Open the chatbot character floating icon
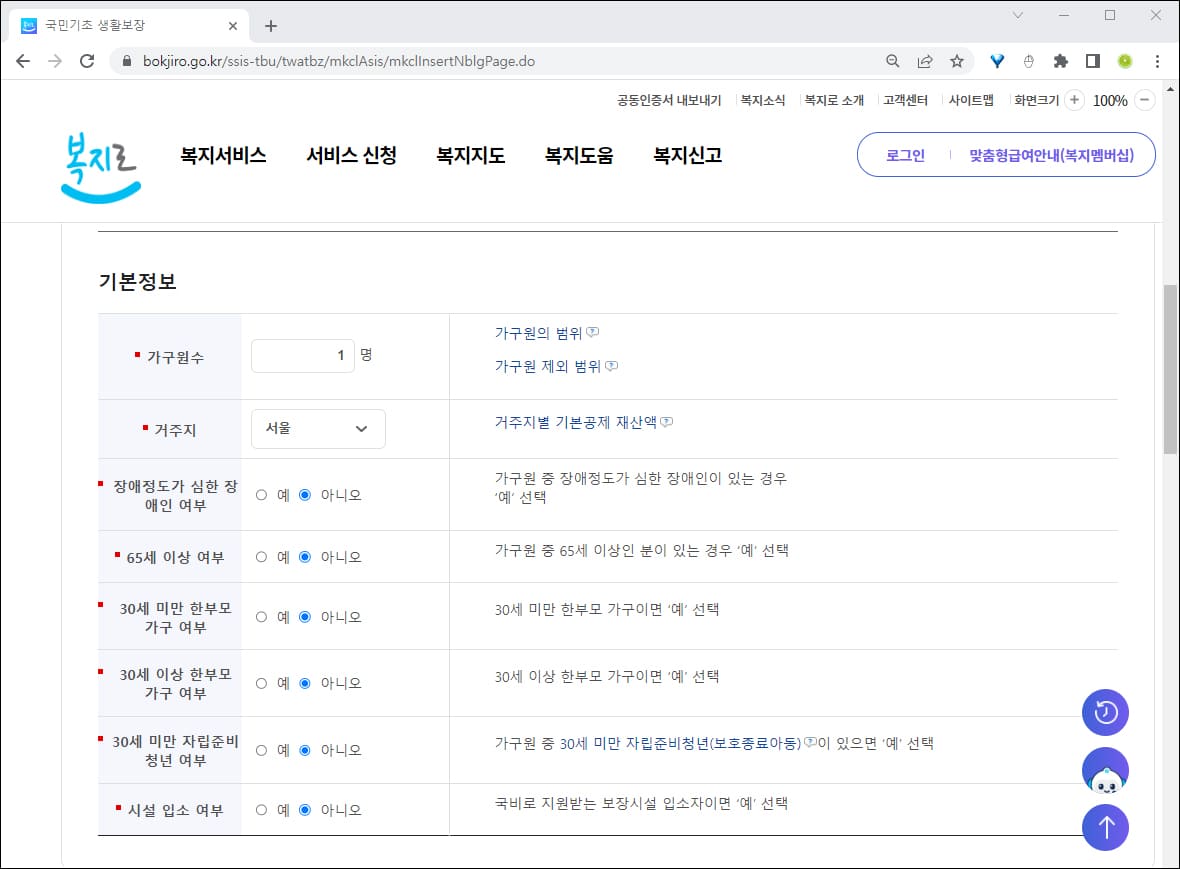 pos(1105,770)
